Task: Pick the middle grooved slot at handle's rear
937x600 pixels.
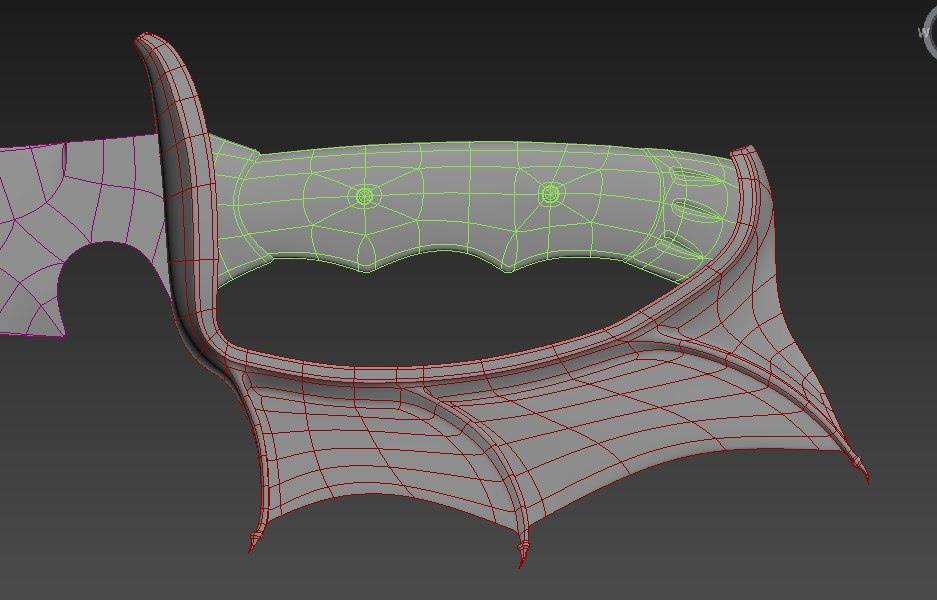Action: tap(694, 211)
